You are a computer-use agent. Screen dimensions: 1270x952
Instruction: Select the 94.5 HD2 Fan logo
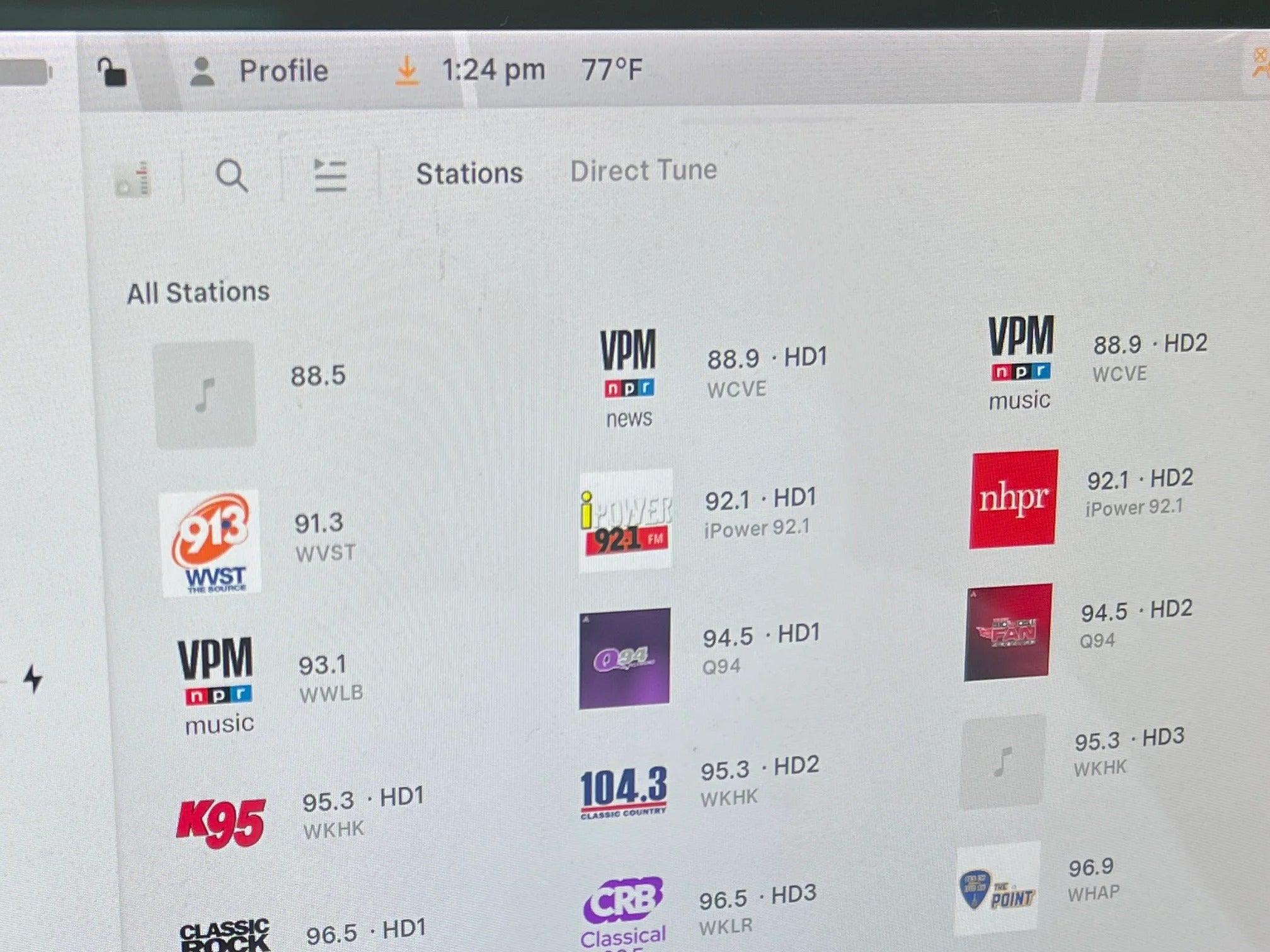point(1008,632)
